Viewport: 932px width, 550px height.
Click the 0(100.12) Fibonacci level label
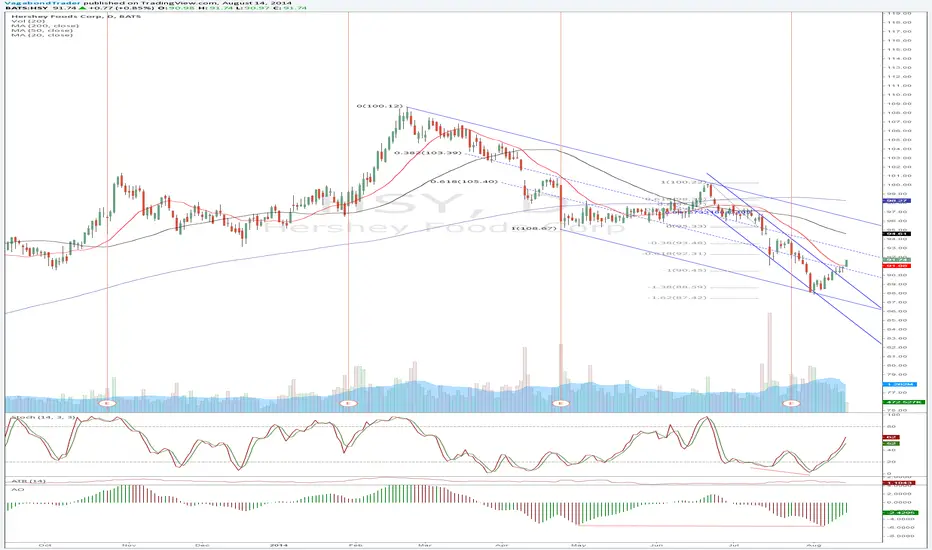point(379,106)
